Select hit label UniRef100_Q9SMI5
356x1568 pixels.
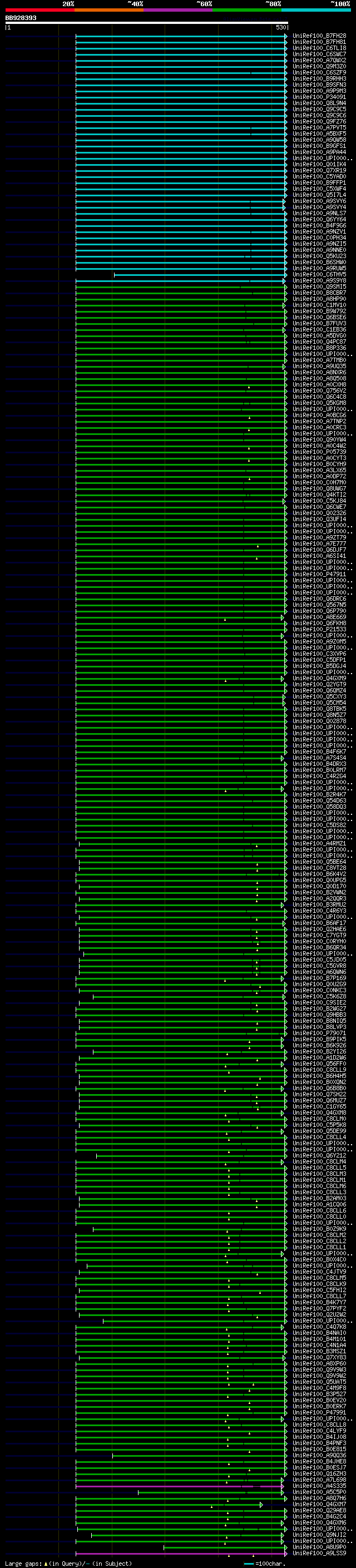click(x=319, y=286)
